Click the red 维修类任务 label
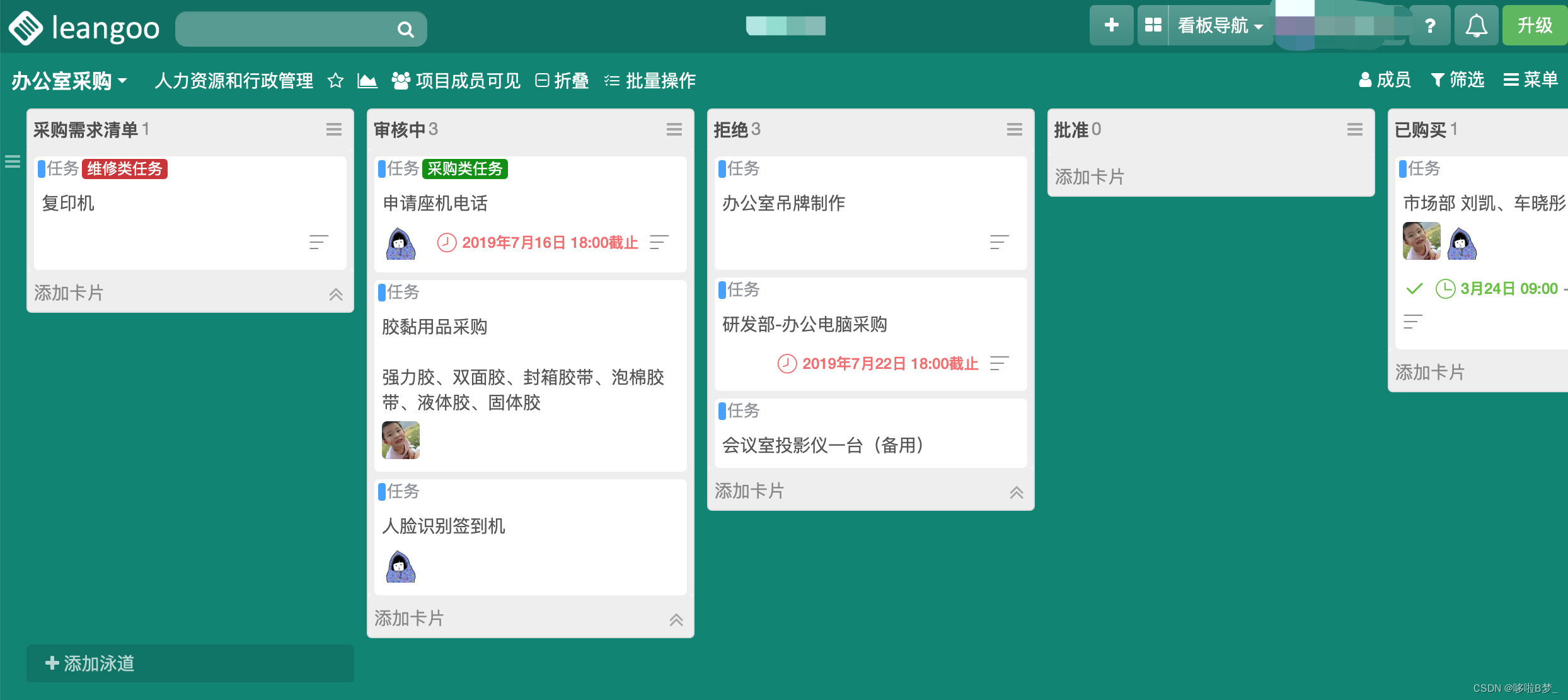 (x=125, y=169)
